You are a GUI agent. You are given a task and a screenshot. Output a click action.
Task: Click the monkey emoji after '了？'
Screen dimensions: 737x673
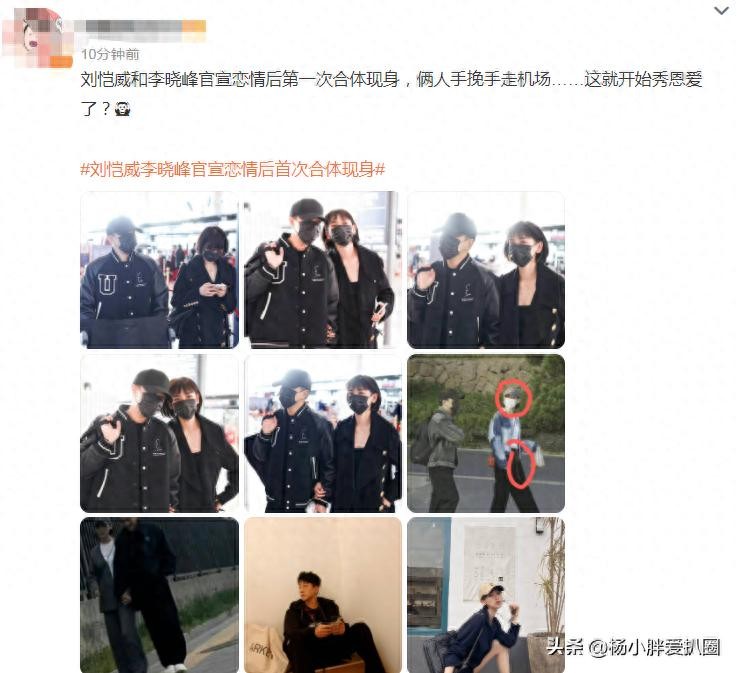point(122,109)
